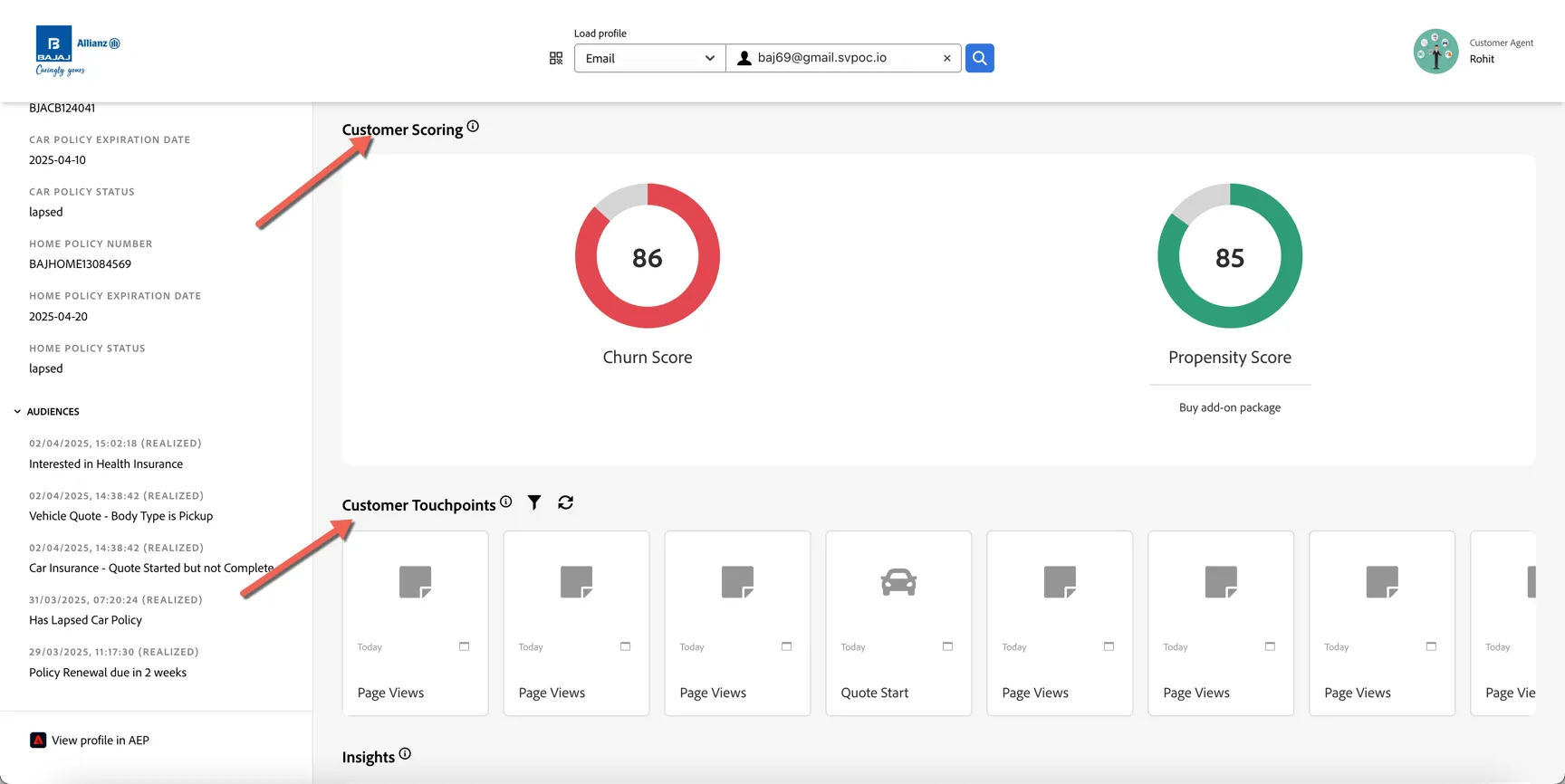Open Customer Scoring info icon

(473, 127)
